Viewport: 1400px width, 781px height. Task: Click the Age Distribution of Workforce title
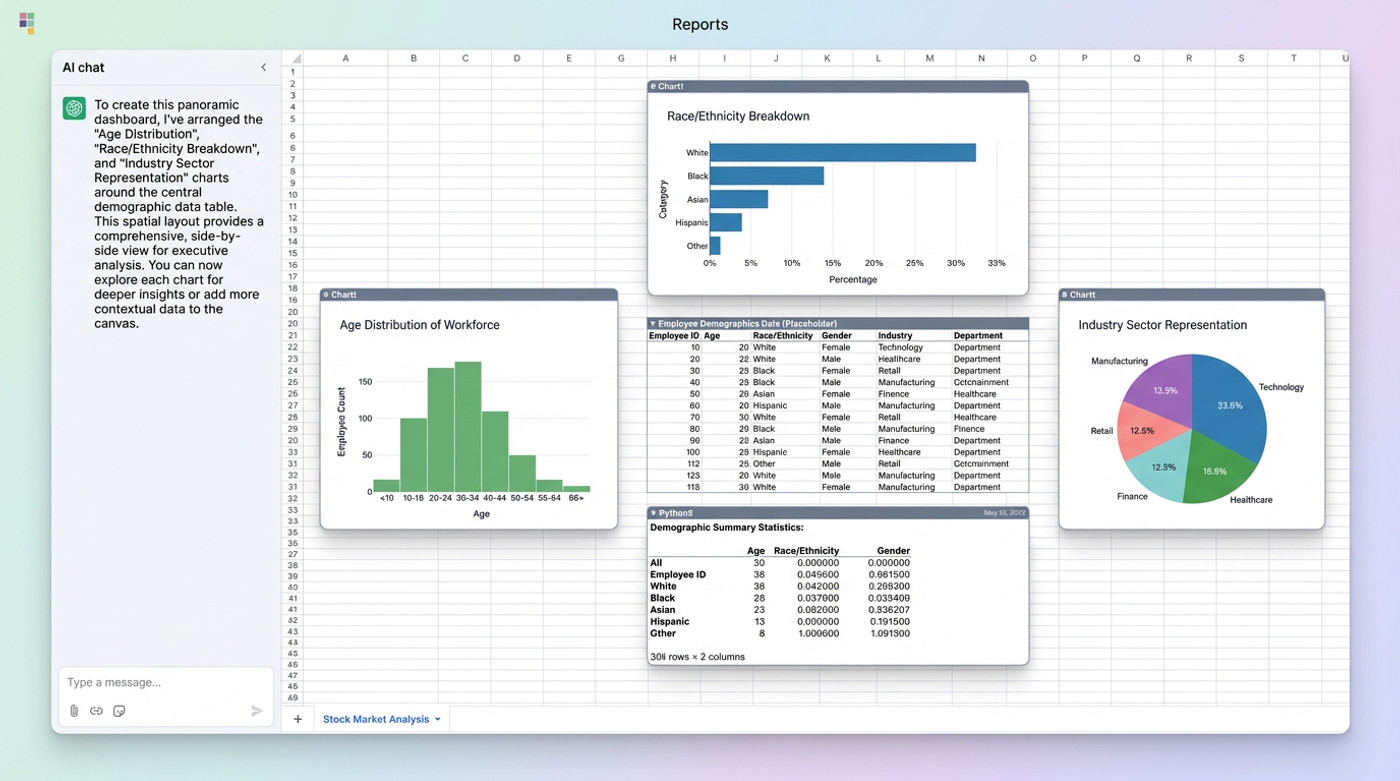(x=420, y=325)
